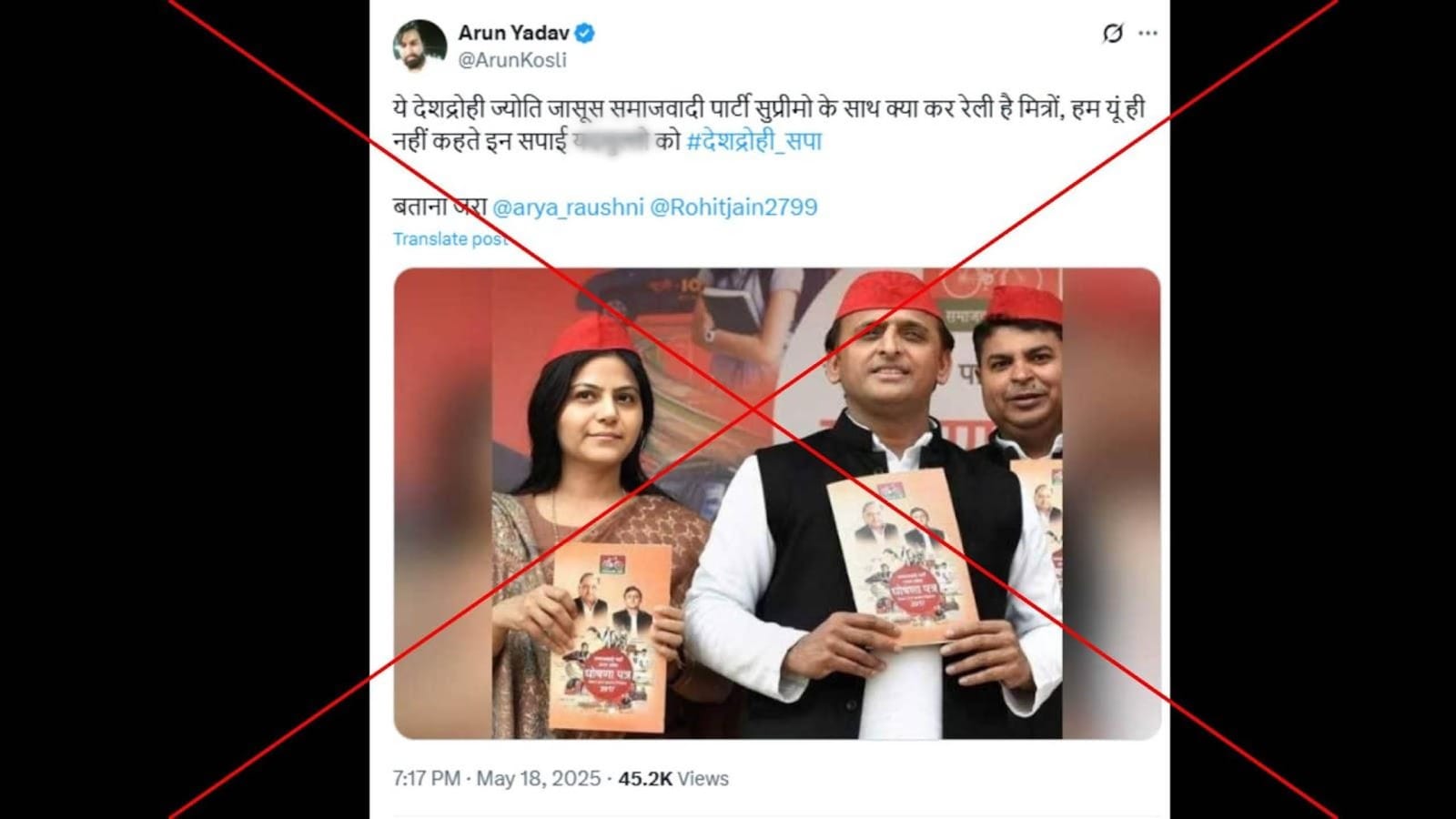Click Translate post

pyautogui.click(x=450, y=239)
